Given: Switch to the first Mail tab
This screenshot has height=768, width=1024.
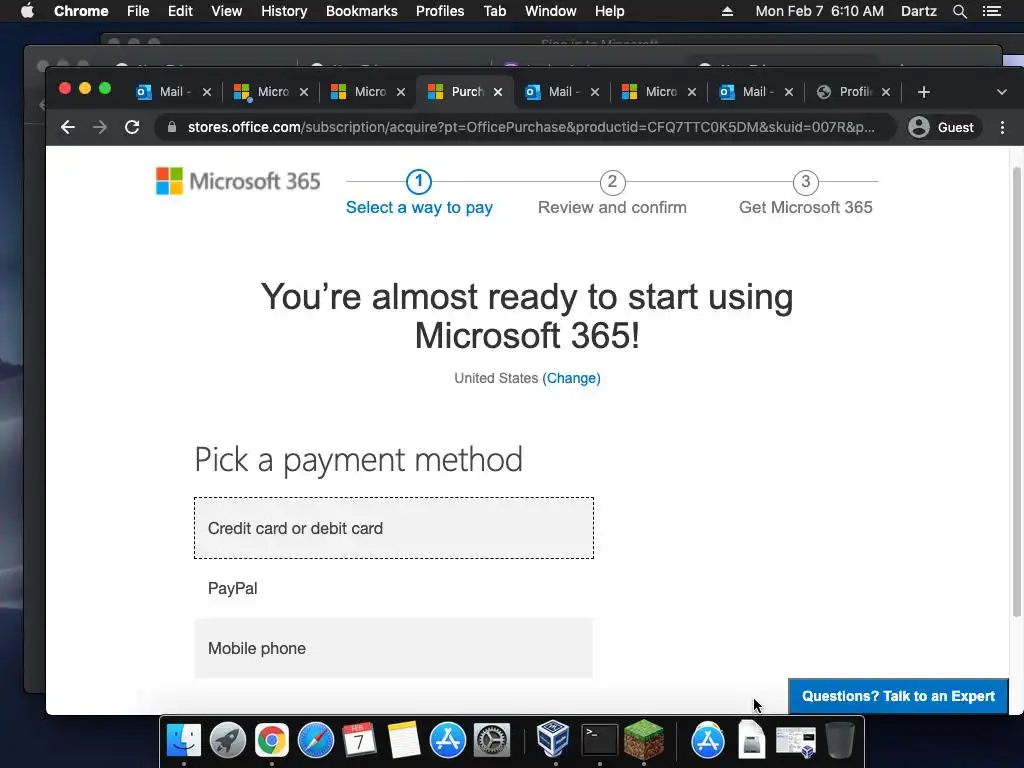Looking at the screenshot, I should coord(173,92).
